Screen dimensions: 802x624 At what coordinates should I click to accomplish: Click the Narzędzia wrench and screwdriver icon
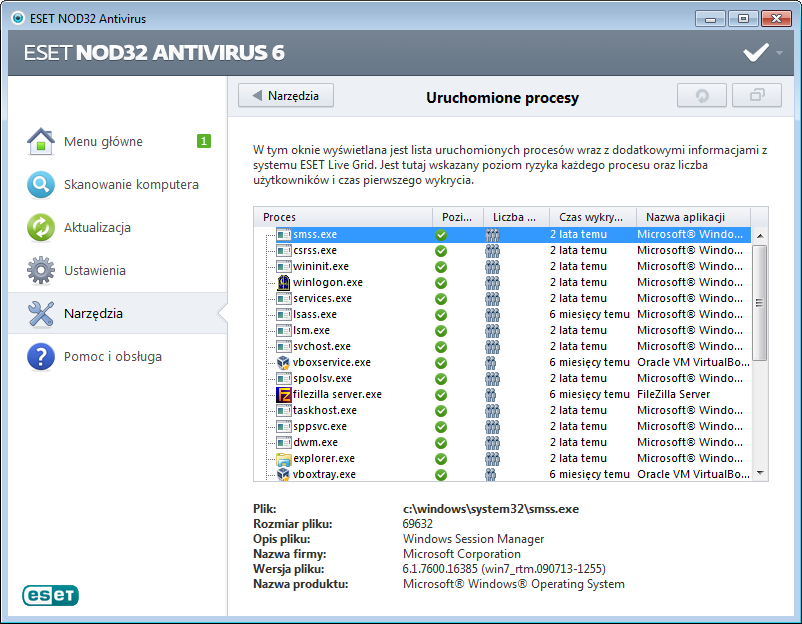tap(41, 314)
